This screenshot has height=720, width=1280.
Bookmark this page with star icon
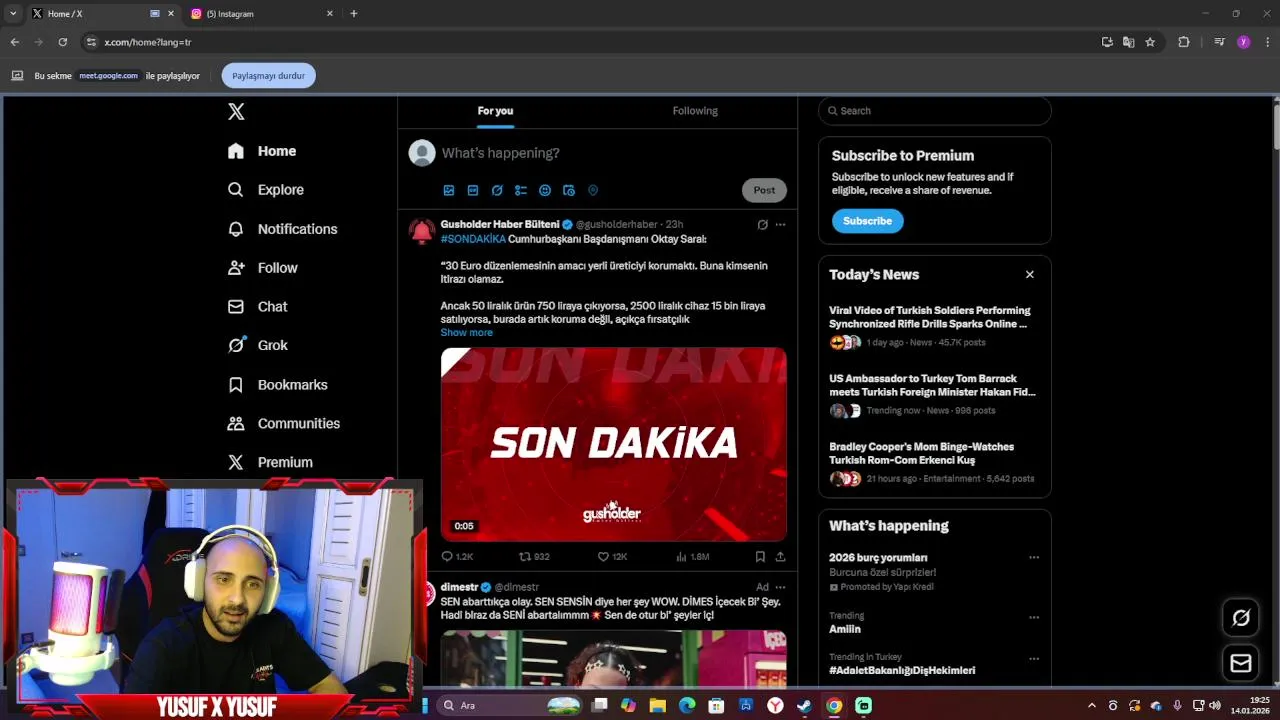coord(1150,42)
